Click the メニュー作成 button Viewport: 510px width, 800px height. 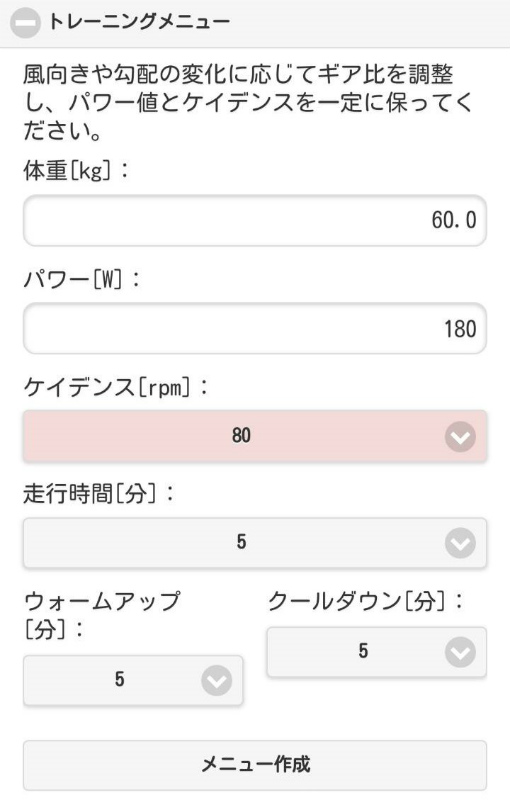255,765
